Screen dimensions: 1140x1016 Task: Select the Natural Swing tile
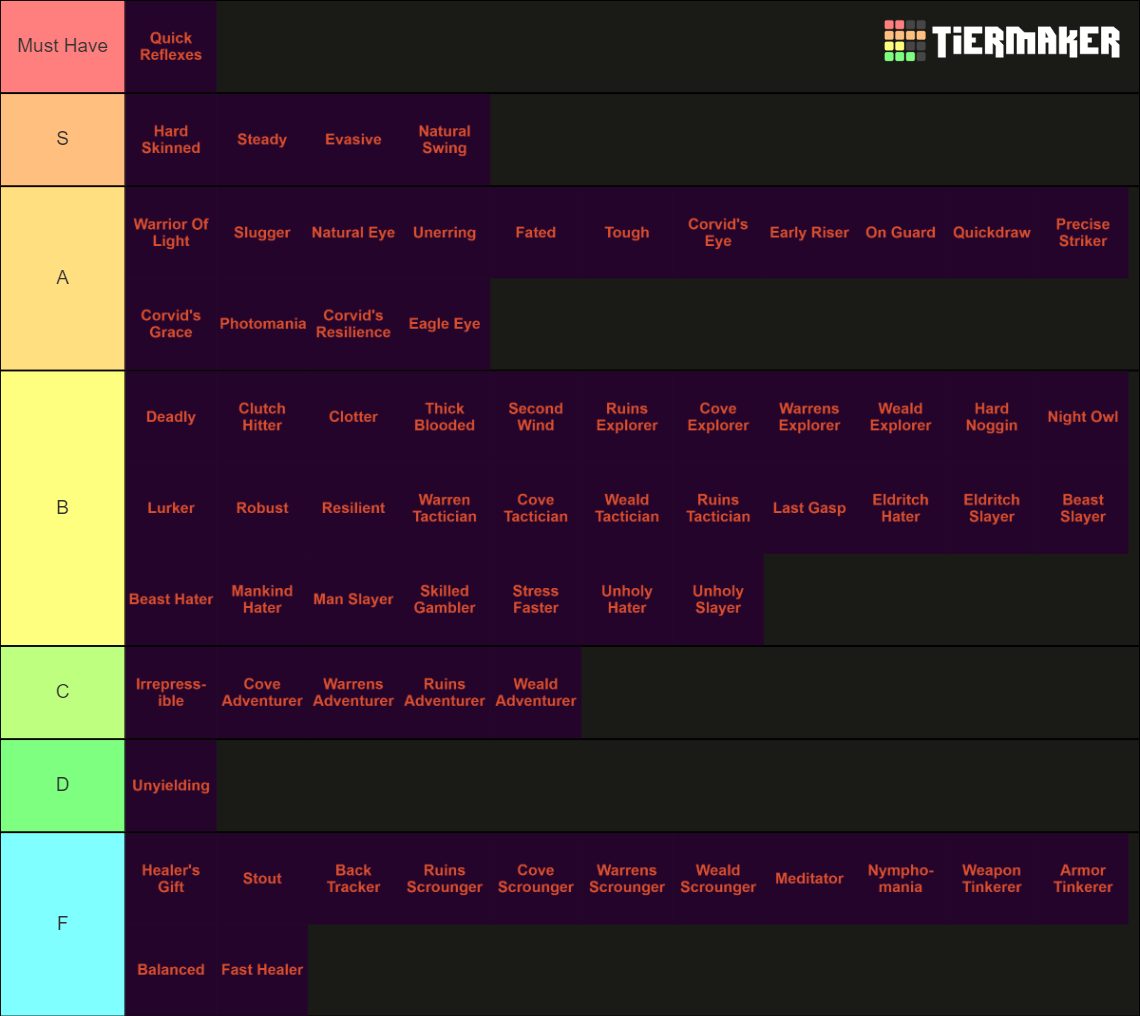pyautogui.click(x=444, y=139)
